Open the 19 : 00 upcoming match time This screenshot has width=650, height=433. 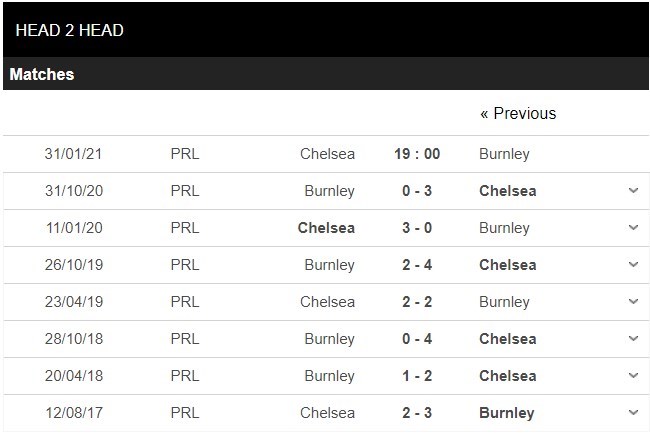click(x=417, y=154)
